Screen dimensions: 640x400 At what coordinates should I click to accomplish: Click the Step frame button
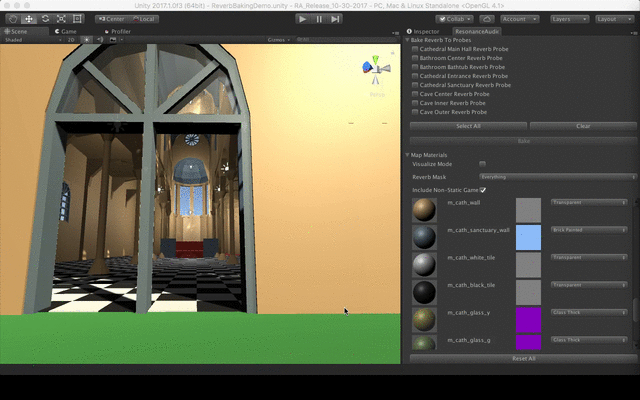click(x=335, y=19)
